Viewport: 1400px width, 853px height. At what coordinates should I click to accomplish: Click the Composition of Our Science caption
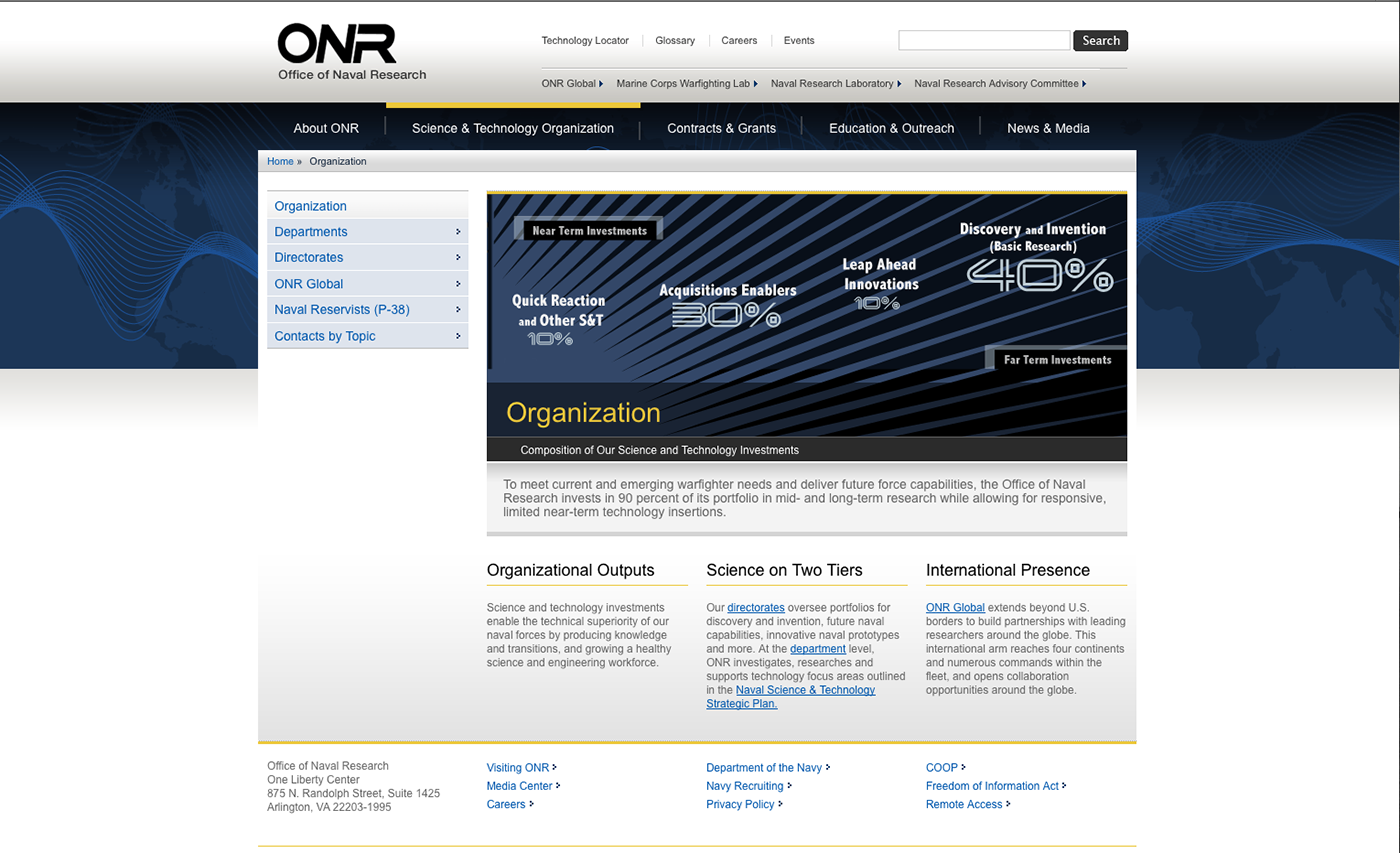[x=659, y=450]
